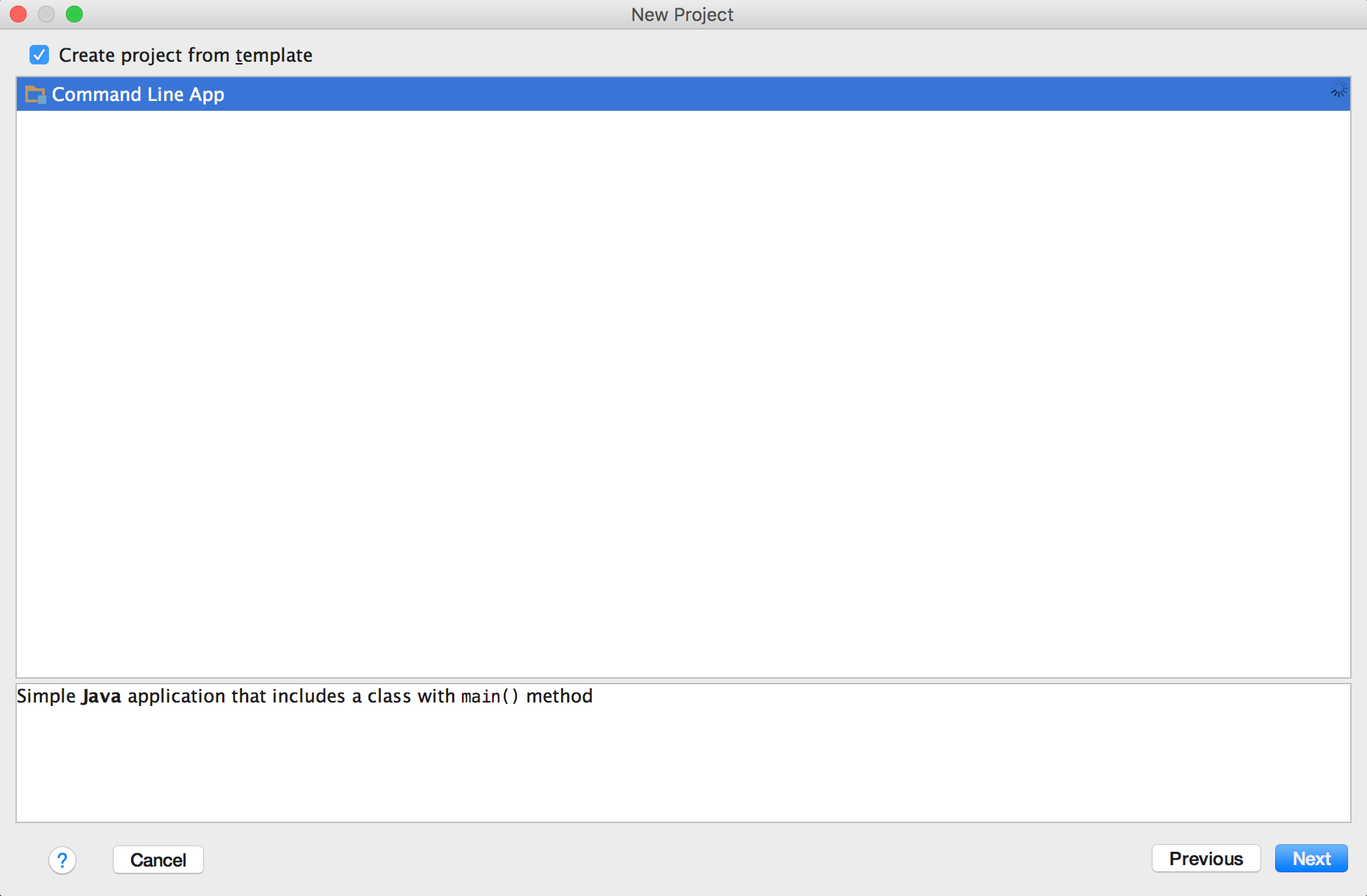This screenshot has width=1367, height=896.
Task: Go back using the Previous button
Action: pyautogui.click(x=1206, y=858)
